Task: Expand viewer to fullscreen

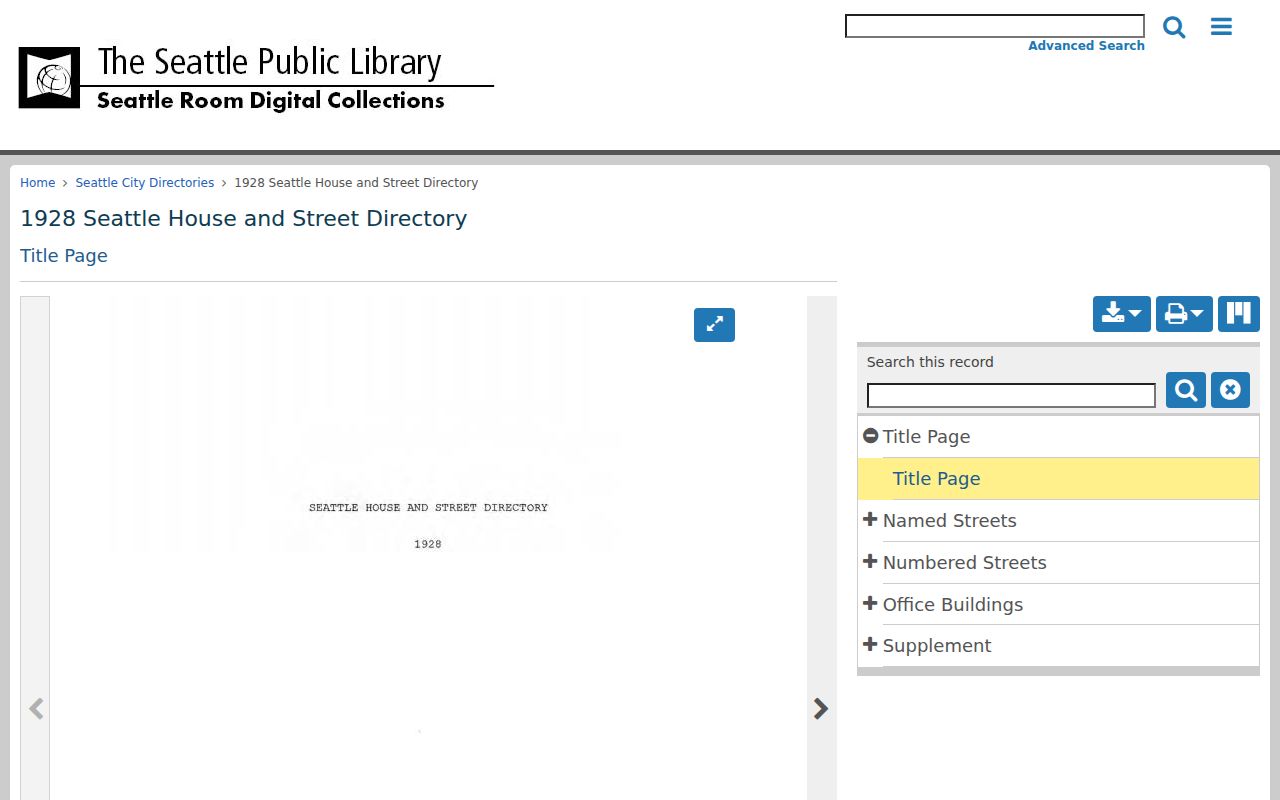Action: tap(714, 325)
